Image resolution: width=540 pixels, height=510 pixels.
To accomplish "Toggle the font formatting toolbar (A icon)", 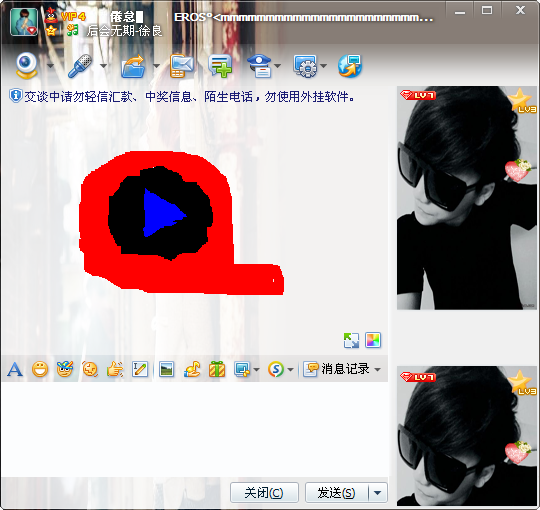I will 15,370.
